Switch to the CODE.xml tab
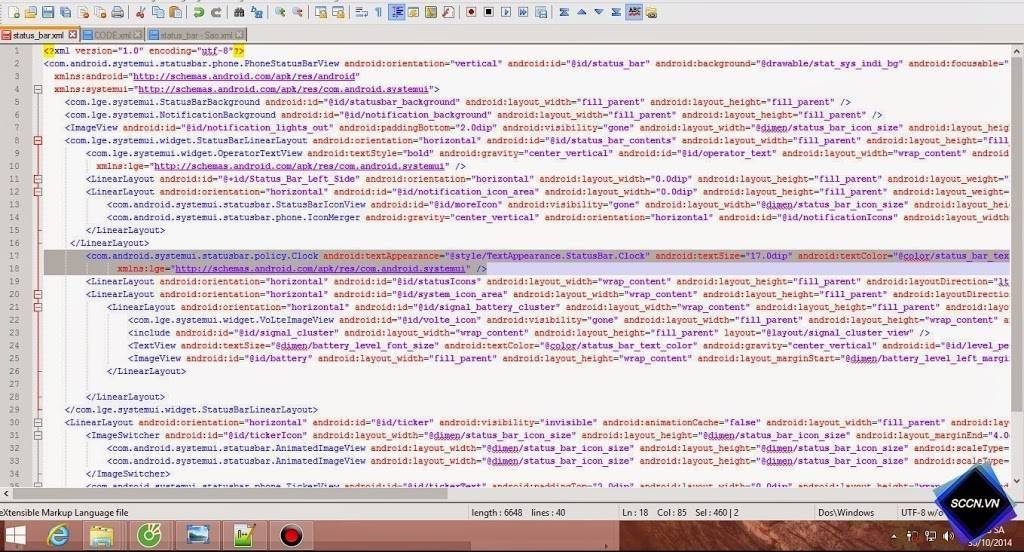The image size is (1024, 552). [112, 35]
